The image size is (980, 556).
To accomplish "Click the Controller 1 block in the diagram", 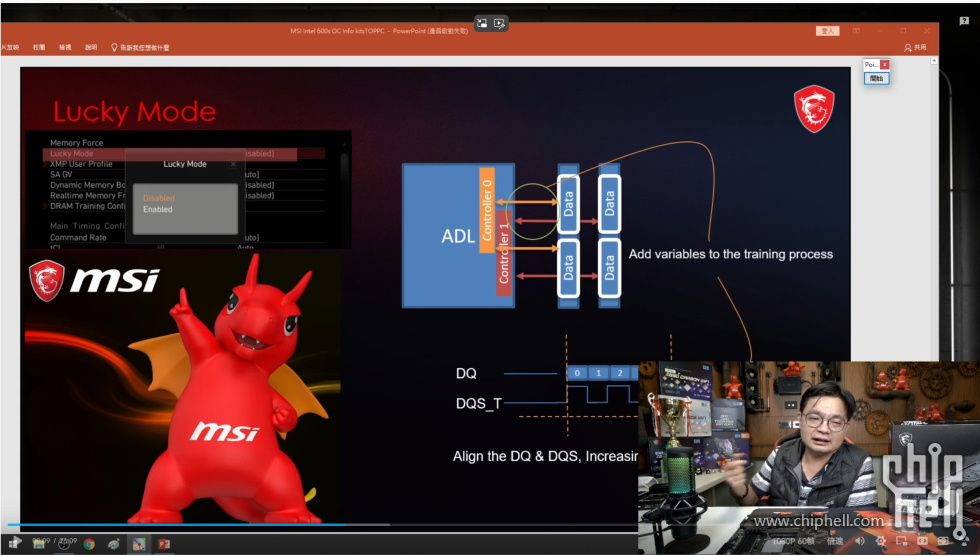I will coord(504,253).
